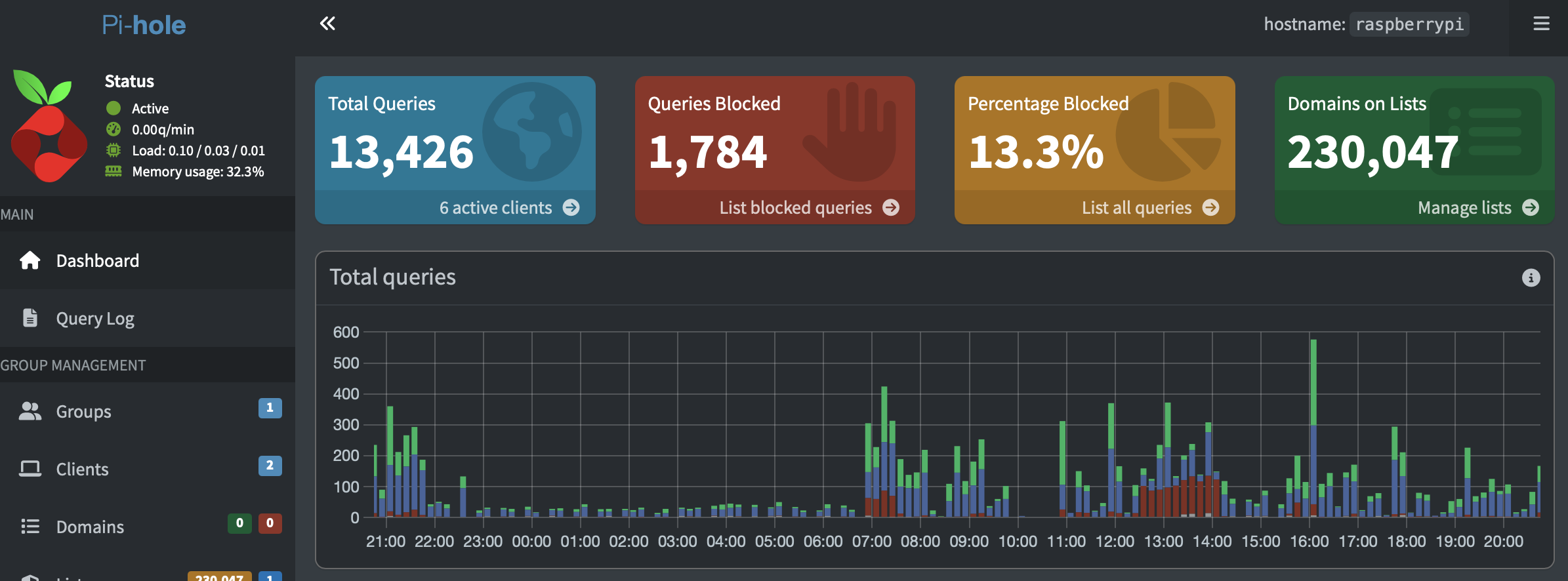Image resolution: width=1568 pixels, height=581 pixels.
Task: Open List blocked queries link
Action: (x=796, y=208)
